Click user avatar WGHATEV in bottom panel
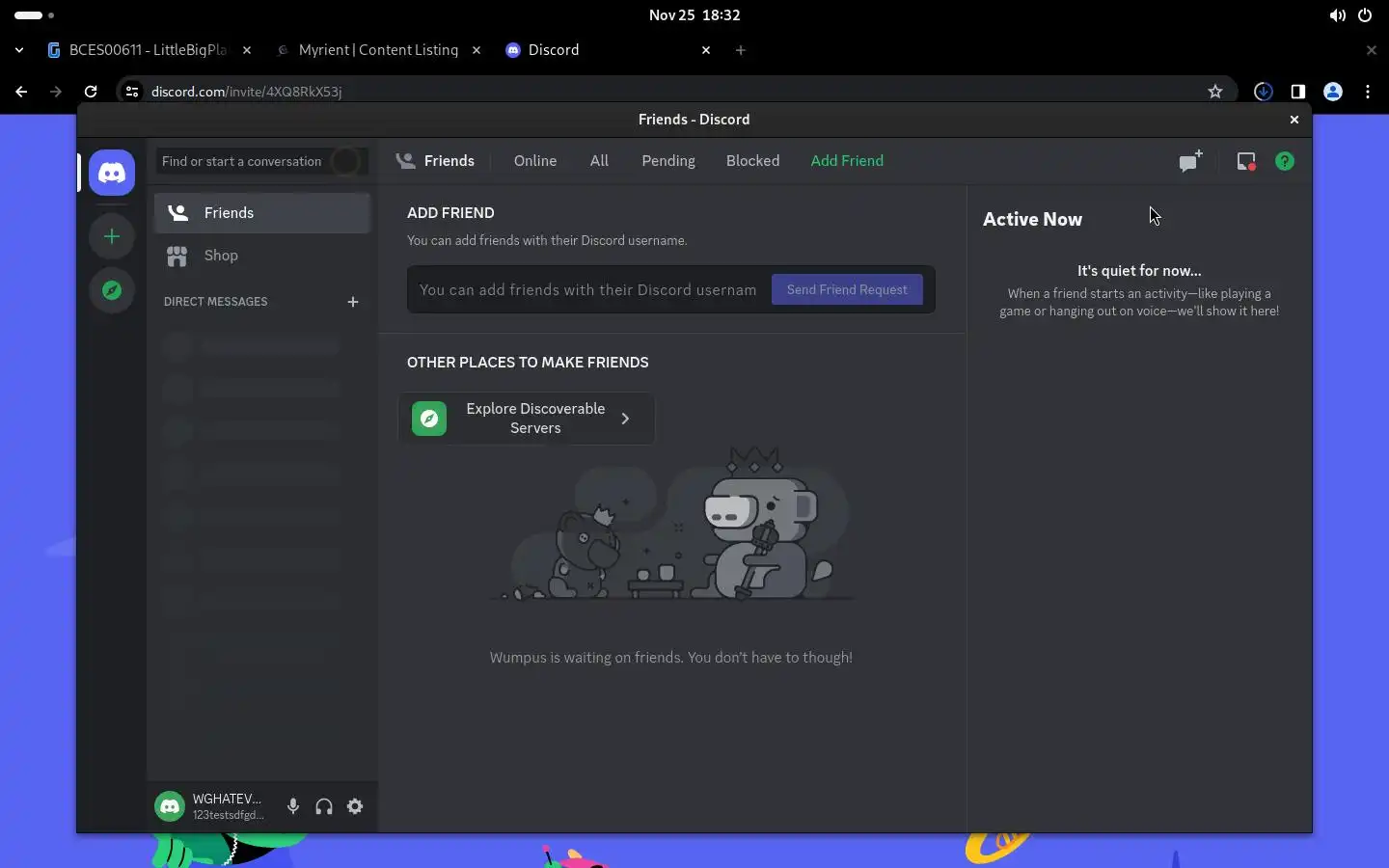 170,806
